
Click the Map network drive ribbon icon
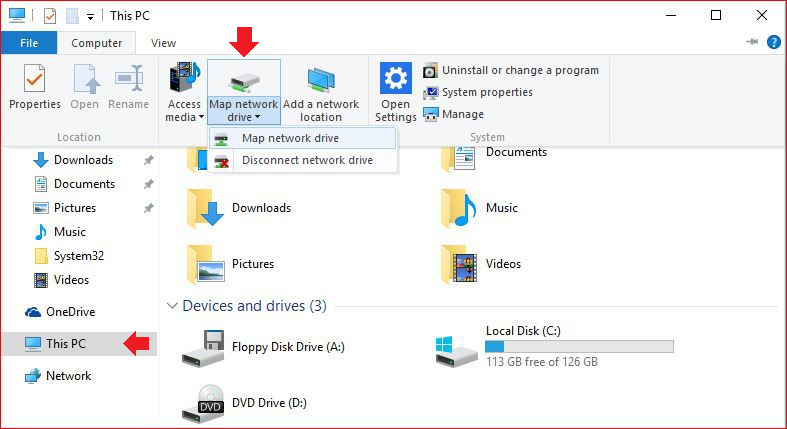click(244, 82)
